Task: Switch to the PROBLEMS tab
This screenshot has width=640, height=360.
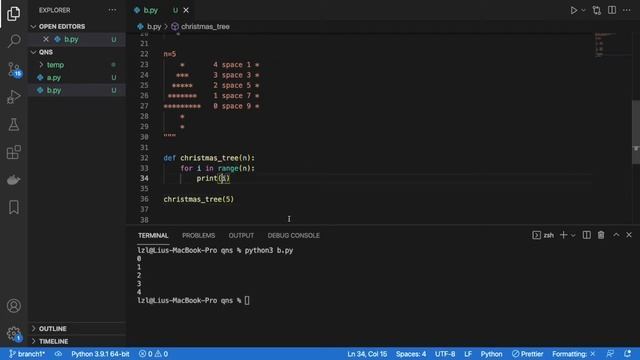Action: coord(198,236)
